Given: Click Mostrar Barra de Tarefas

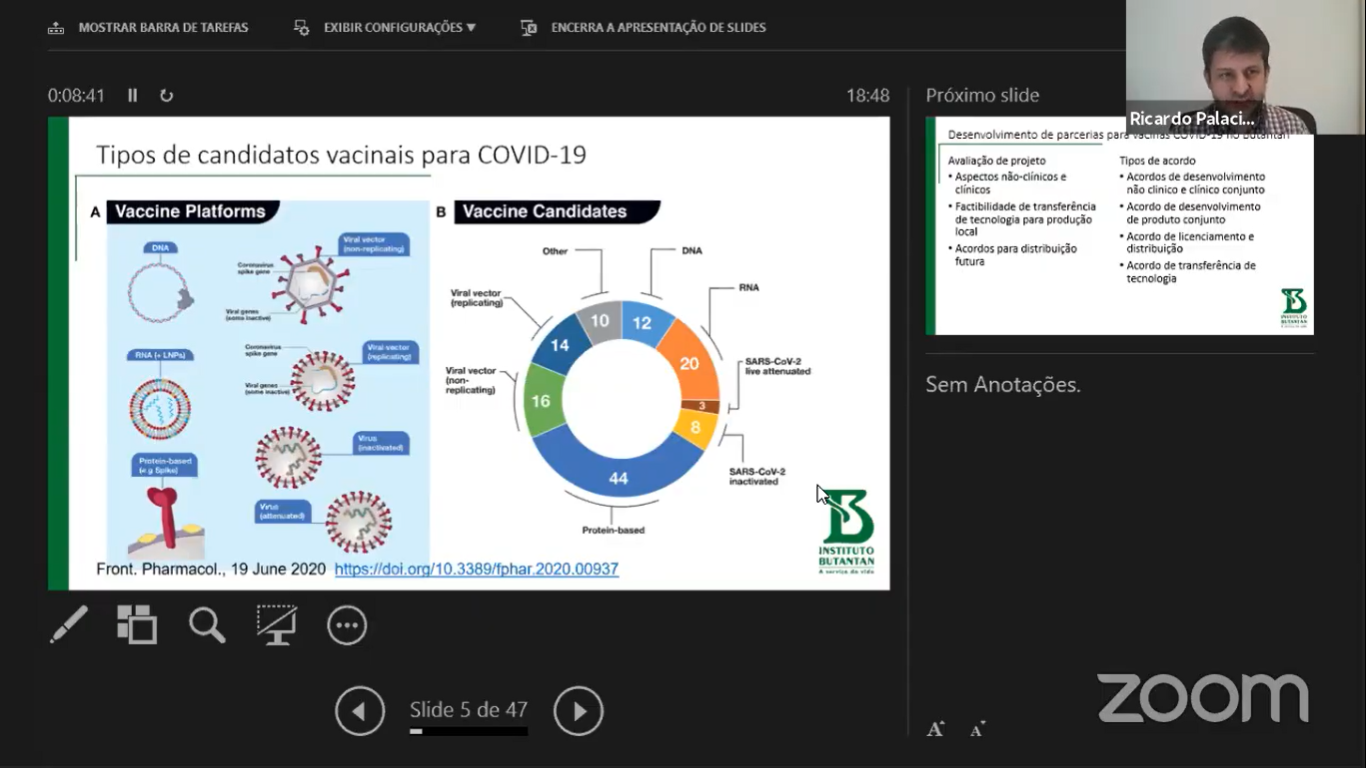Looking at the screenshot, I should point(163,28).
